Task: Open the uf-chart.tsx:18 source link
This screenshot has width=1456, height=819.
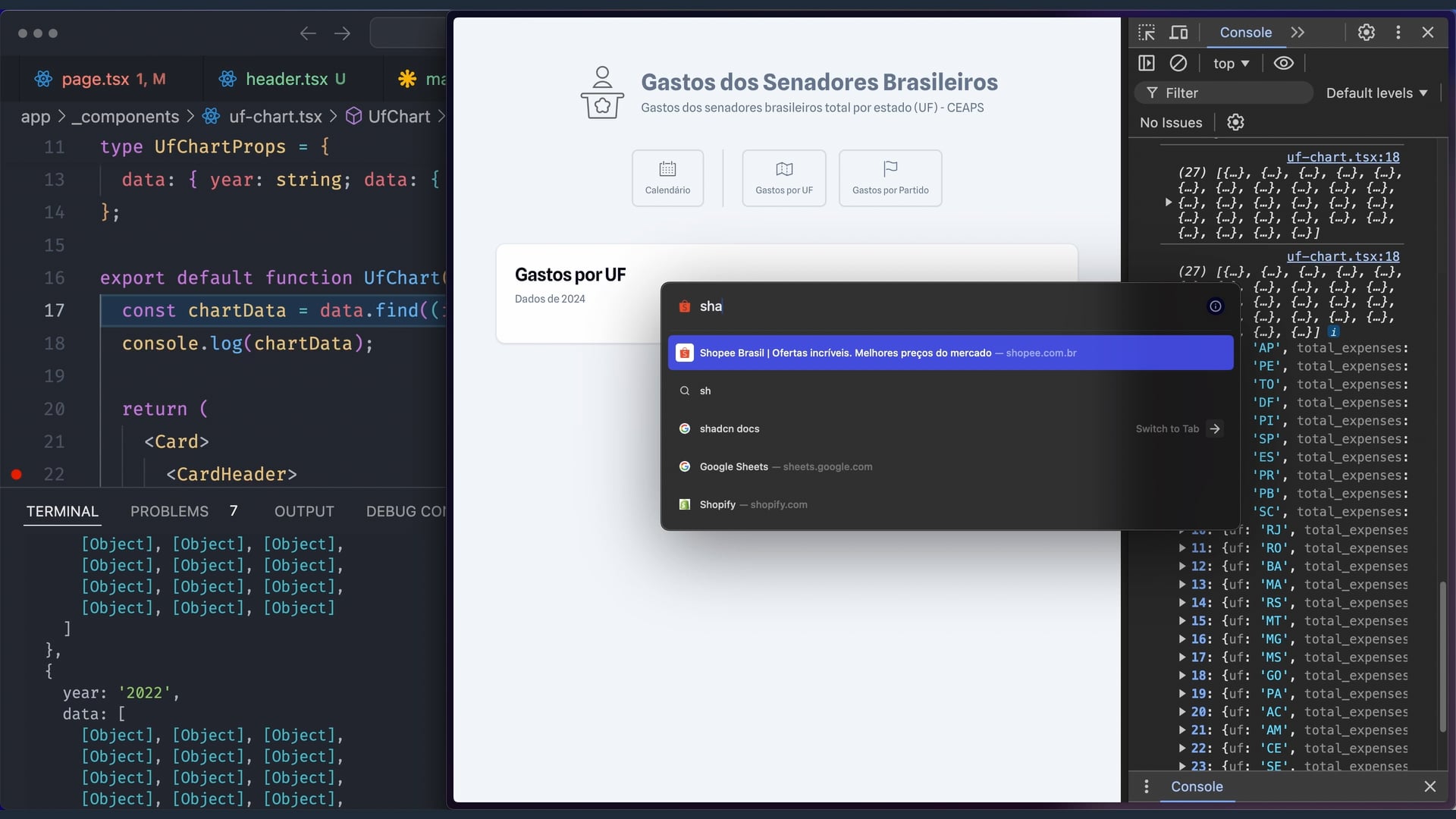Action: (1342, 157)
